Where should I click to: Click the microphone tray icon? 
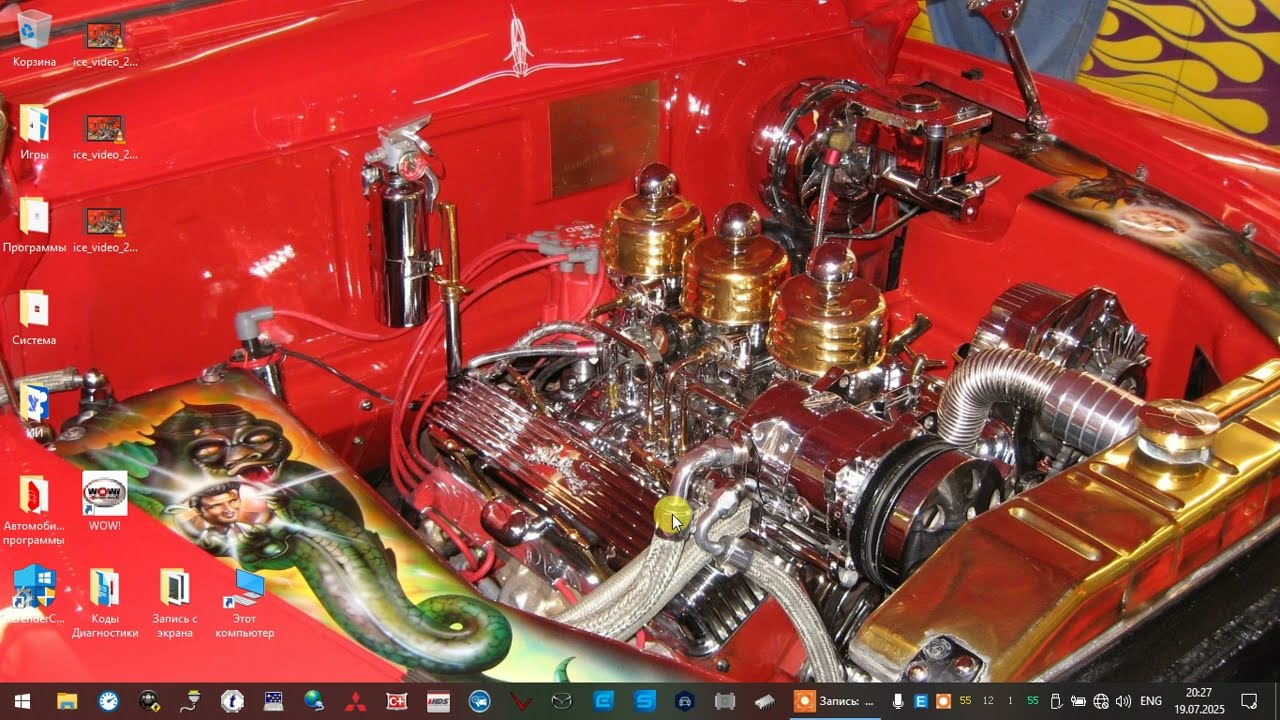(x=899, y=701)
